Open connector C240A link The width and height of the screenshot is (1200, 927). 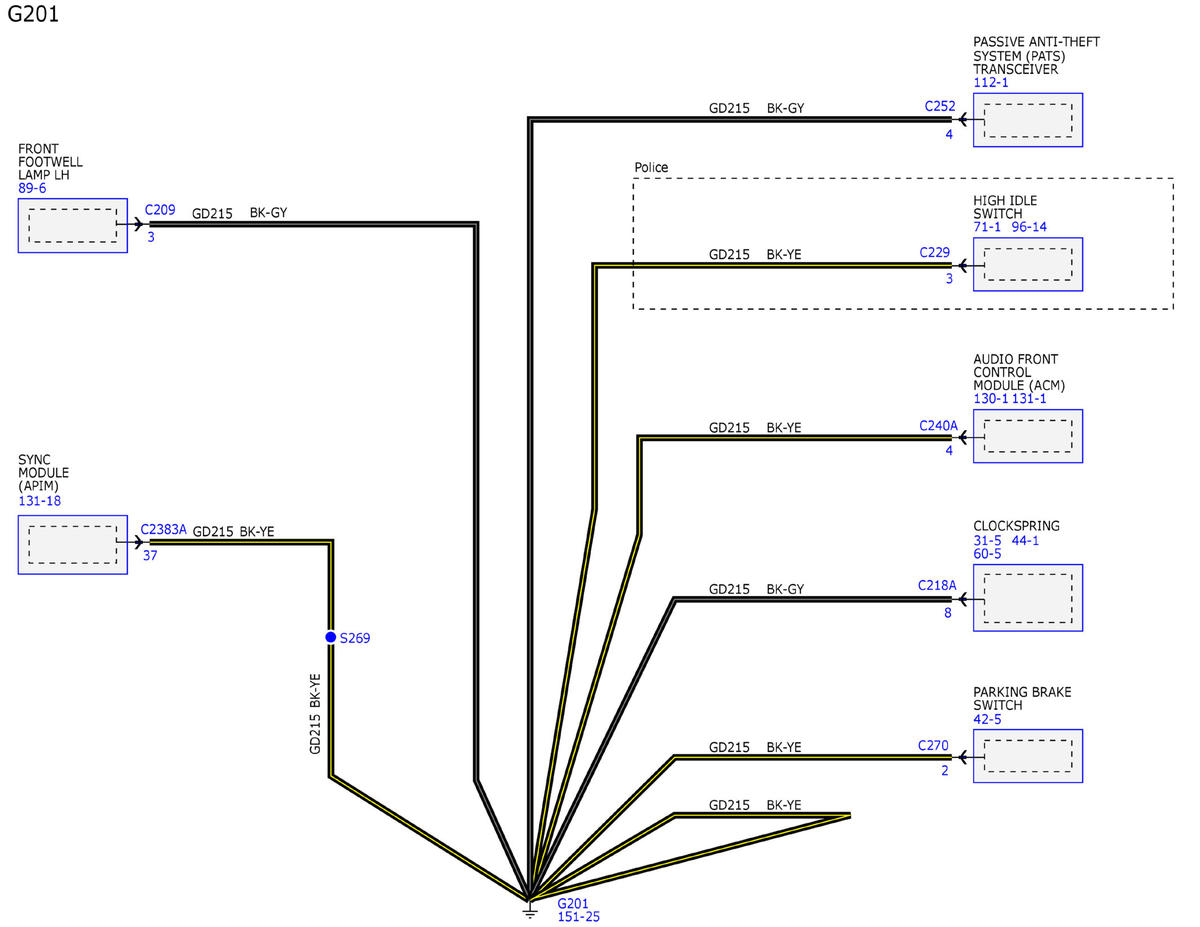pyautogui.click(x=938, y=425)
